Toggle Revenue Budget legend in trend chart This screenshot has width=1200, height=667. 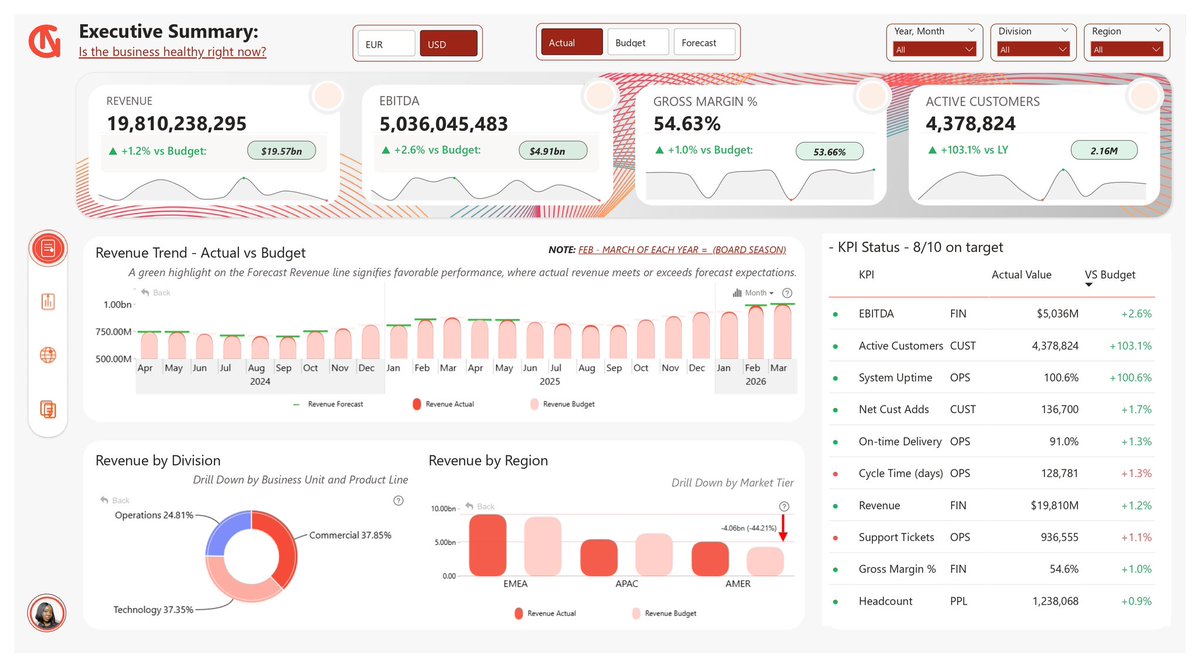[x=562, y=404]
